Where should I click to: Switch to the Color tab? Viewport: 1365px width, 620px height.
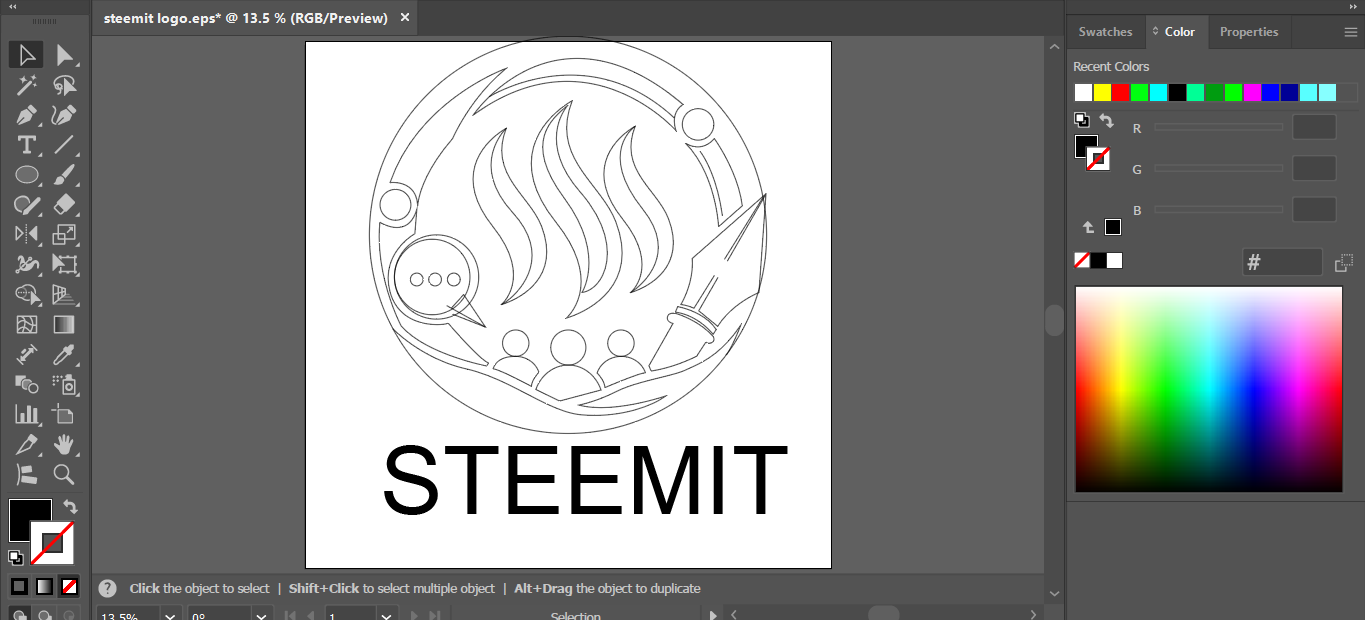tap(1179, 32)
